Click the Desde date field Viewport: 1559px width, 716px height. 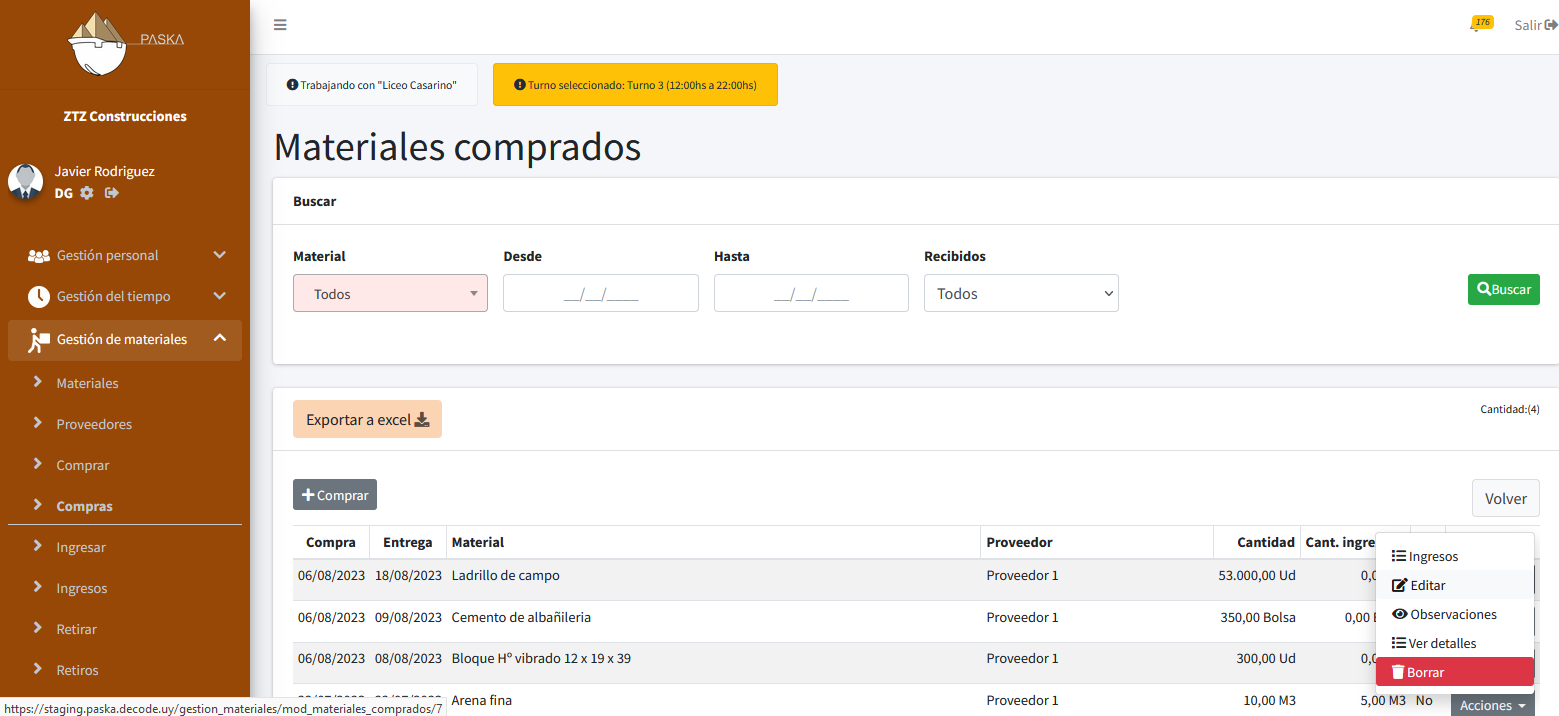pos(600,294)
